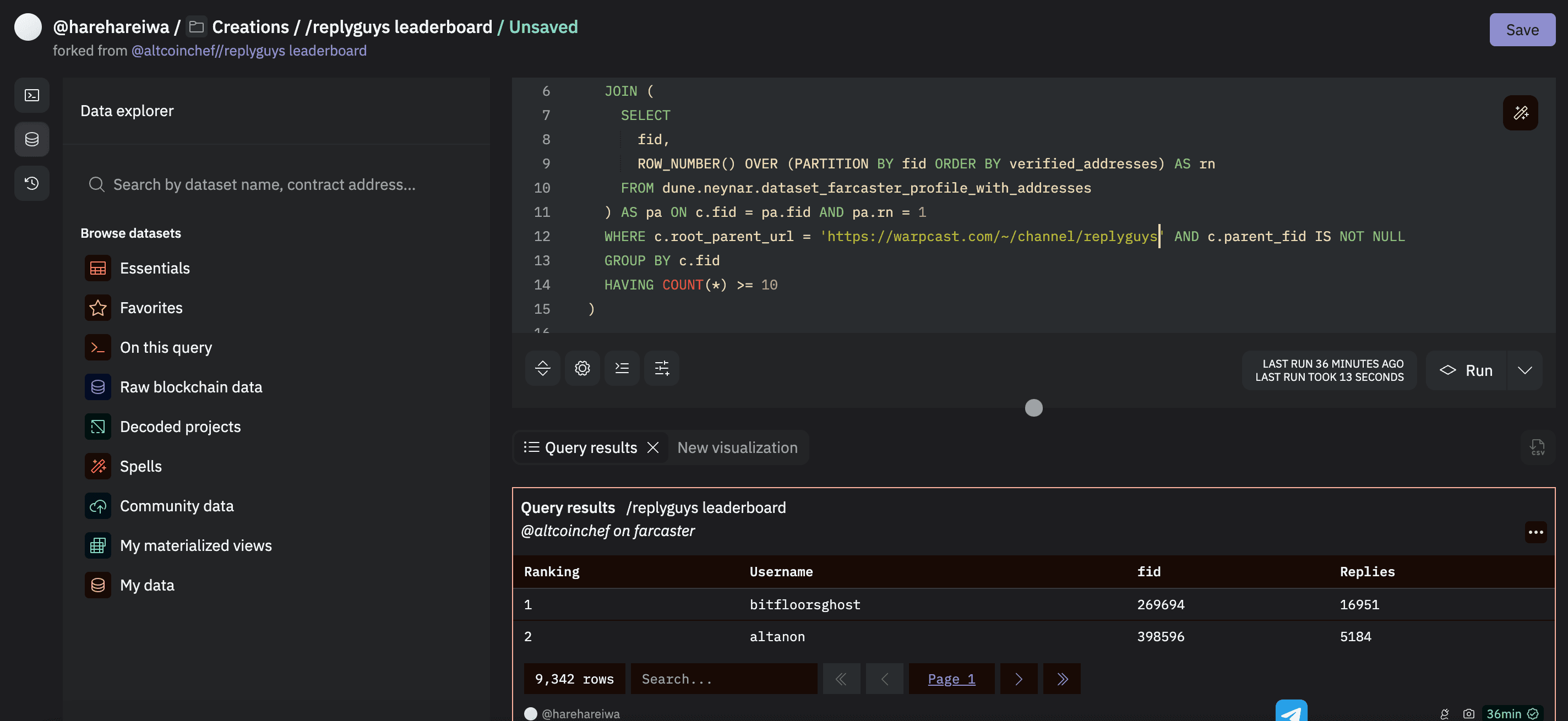Click the Creations breadcrumb link
Viewport: 1568px width, 721px height.
click(x=250, y=27)
